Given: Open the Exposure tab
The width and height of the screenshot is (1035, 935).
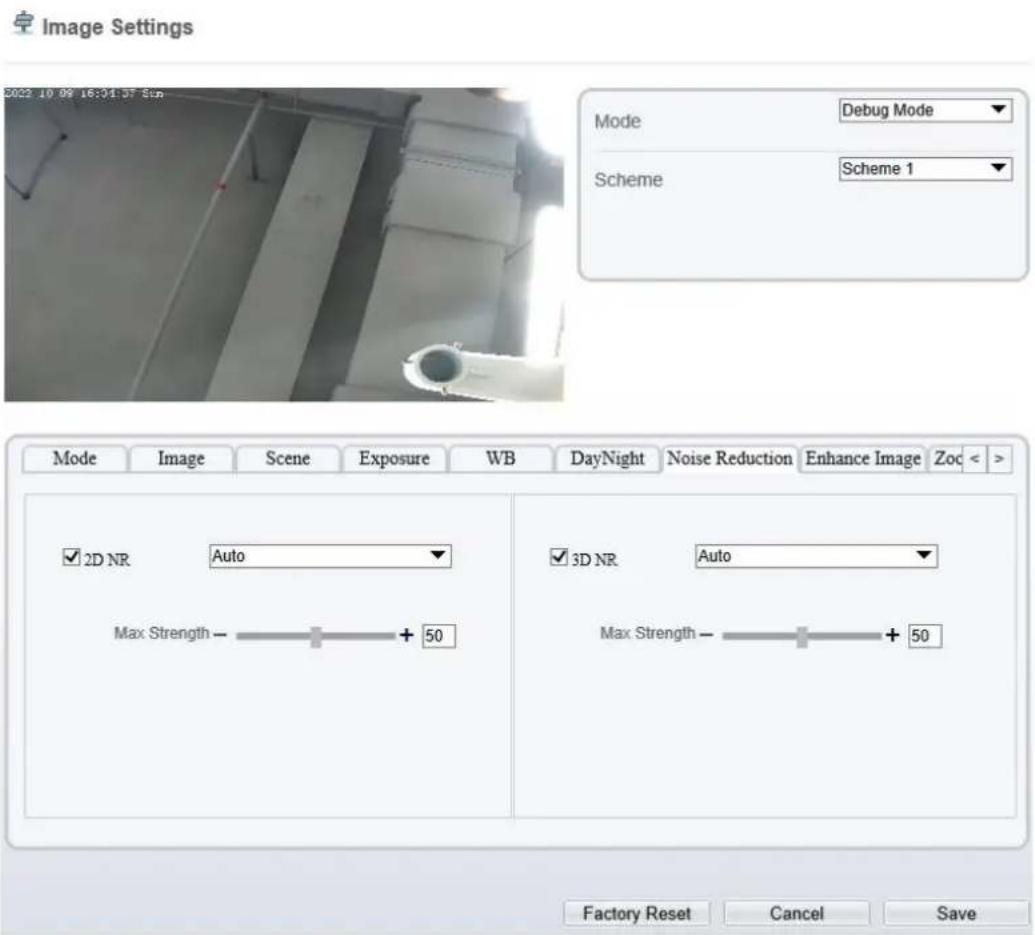Looking at the screenshot, I should point(394,459).
